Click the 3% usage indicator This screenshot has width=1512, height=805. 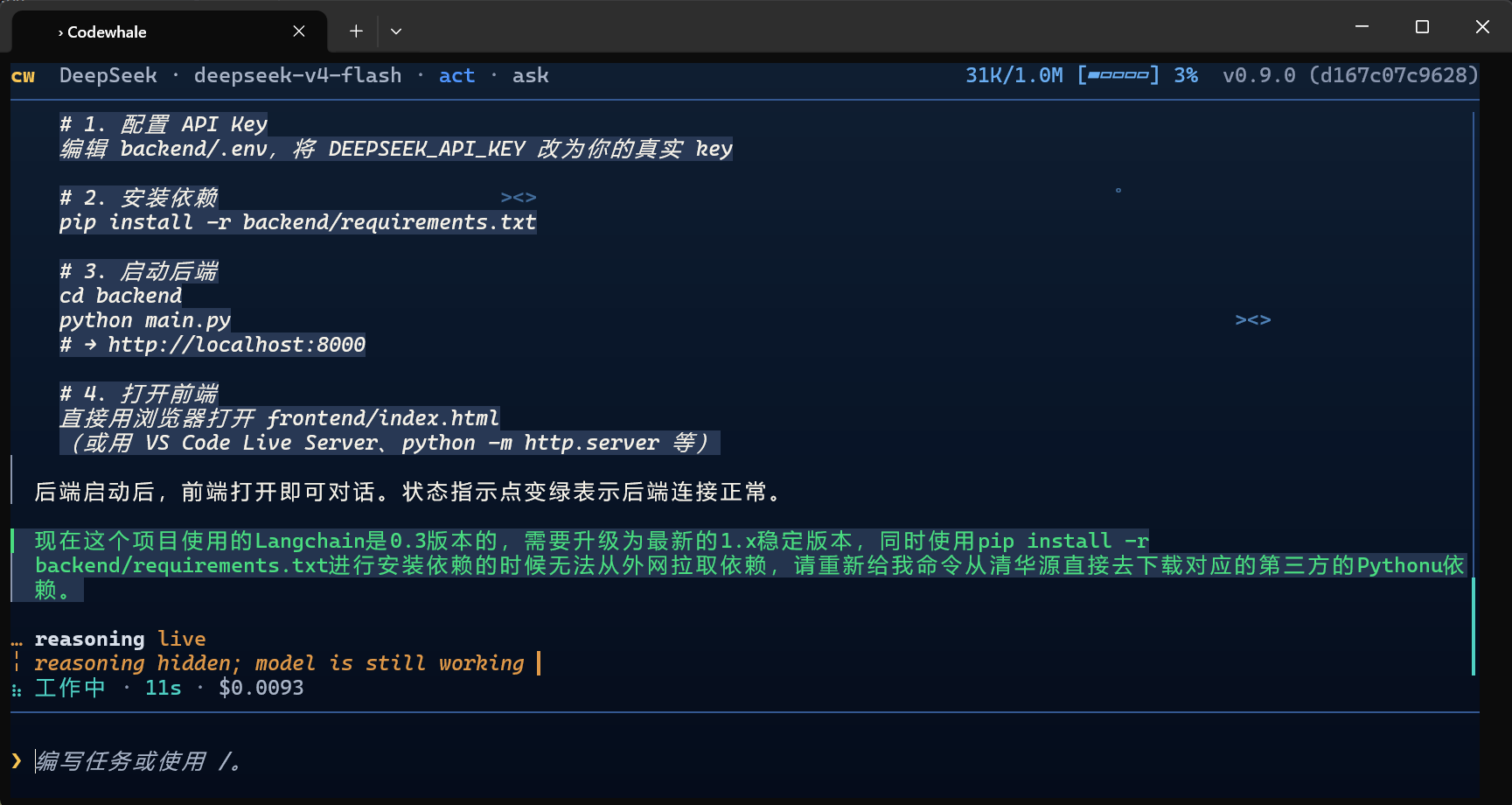tap(1186, 75)
